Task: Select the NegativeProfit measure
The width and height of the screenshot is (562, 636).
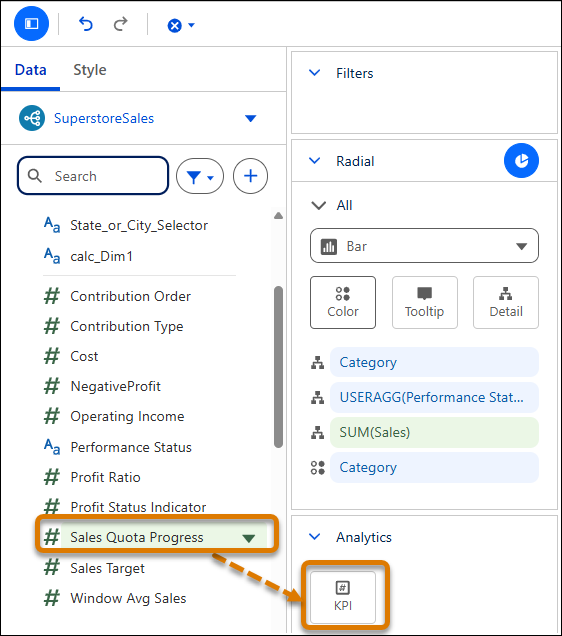Action: (116, 386)
